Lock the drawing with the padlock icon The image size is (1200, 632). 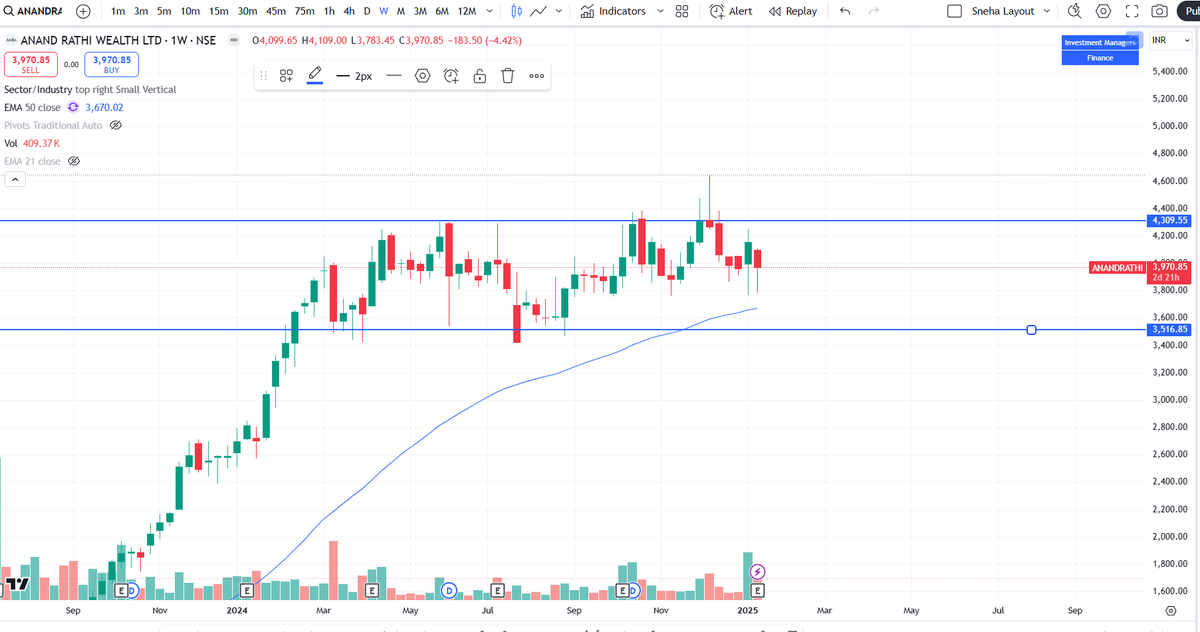click(479, 75)
